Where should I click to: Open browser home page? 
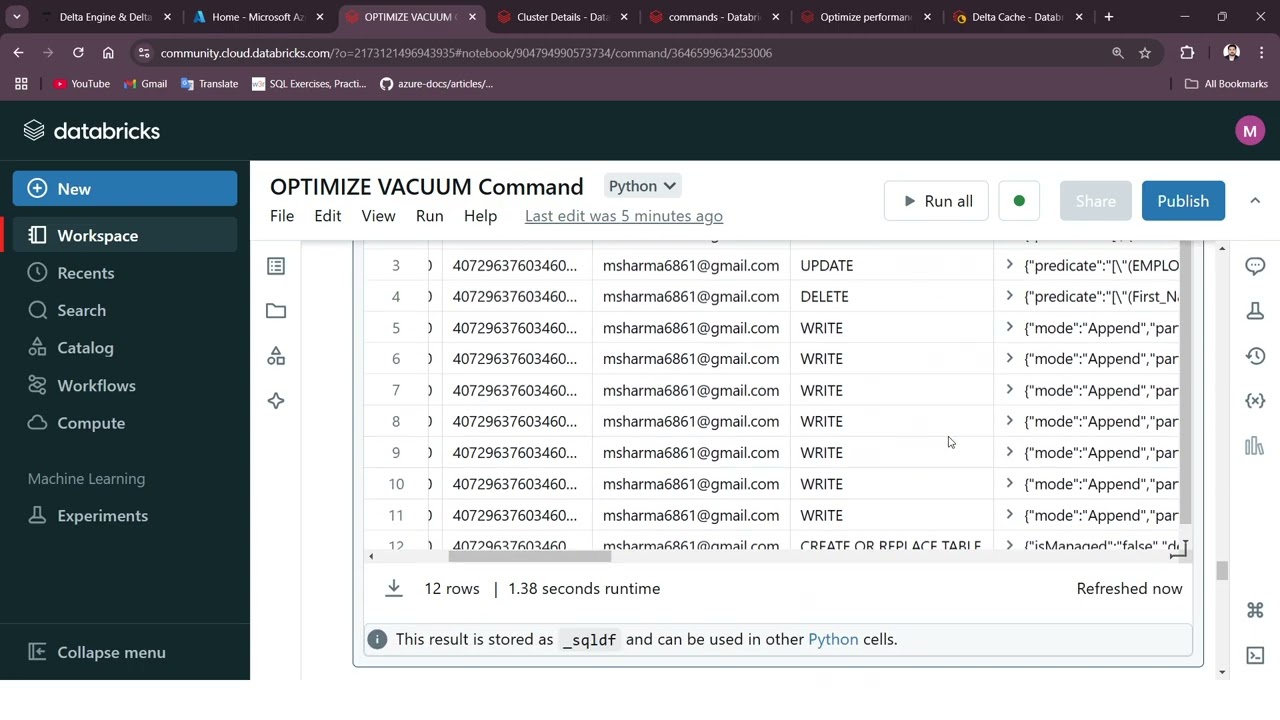pos(108,53)
